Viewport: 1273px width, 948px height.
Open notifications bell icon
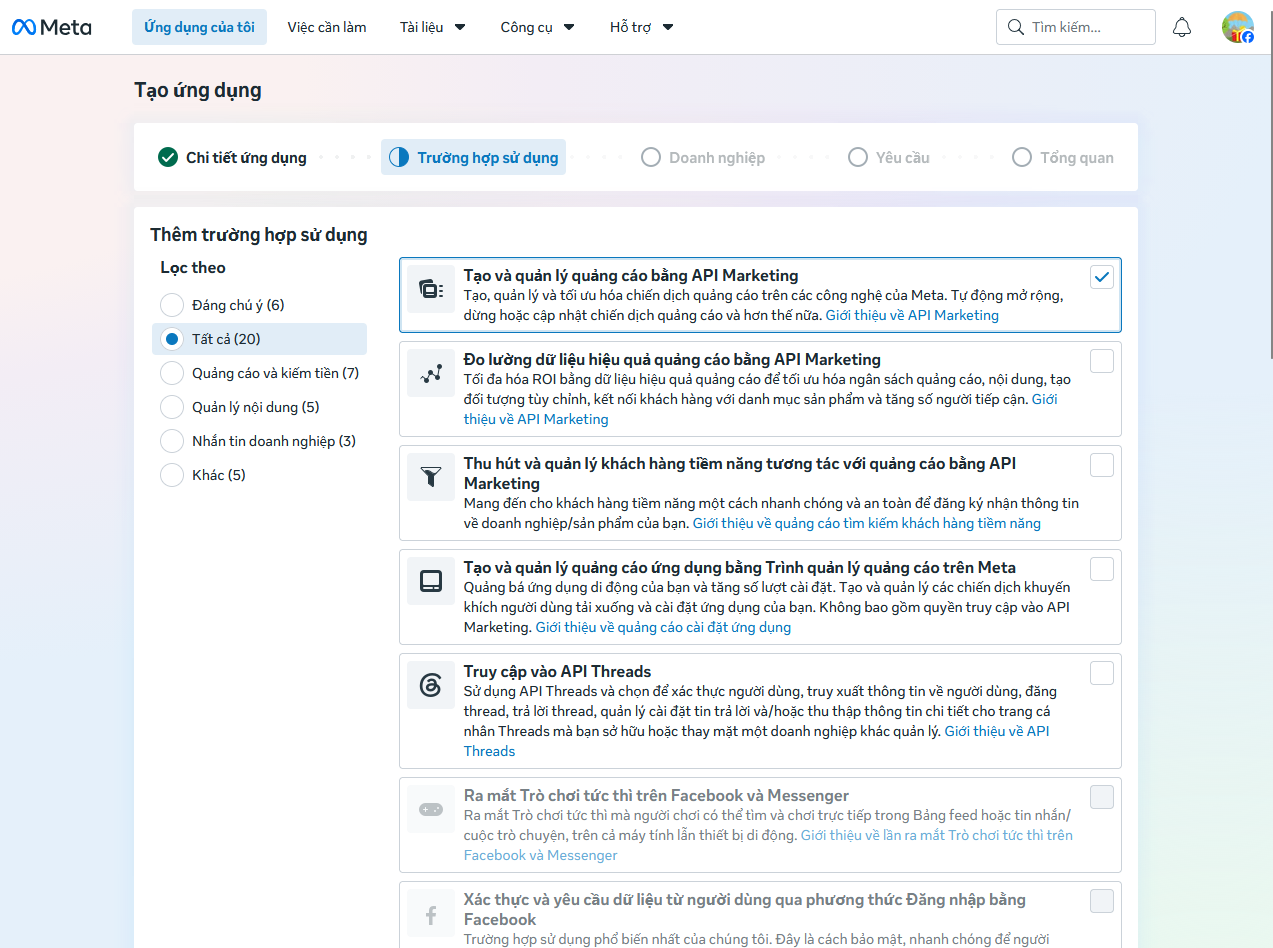click(x=1182, y=27)
